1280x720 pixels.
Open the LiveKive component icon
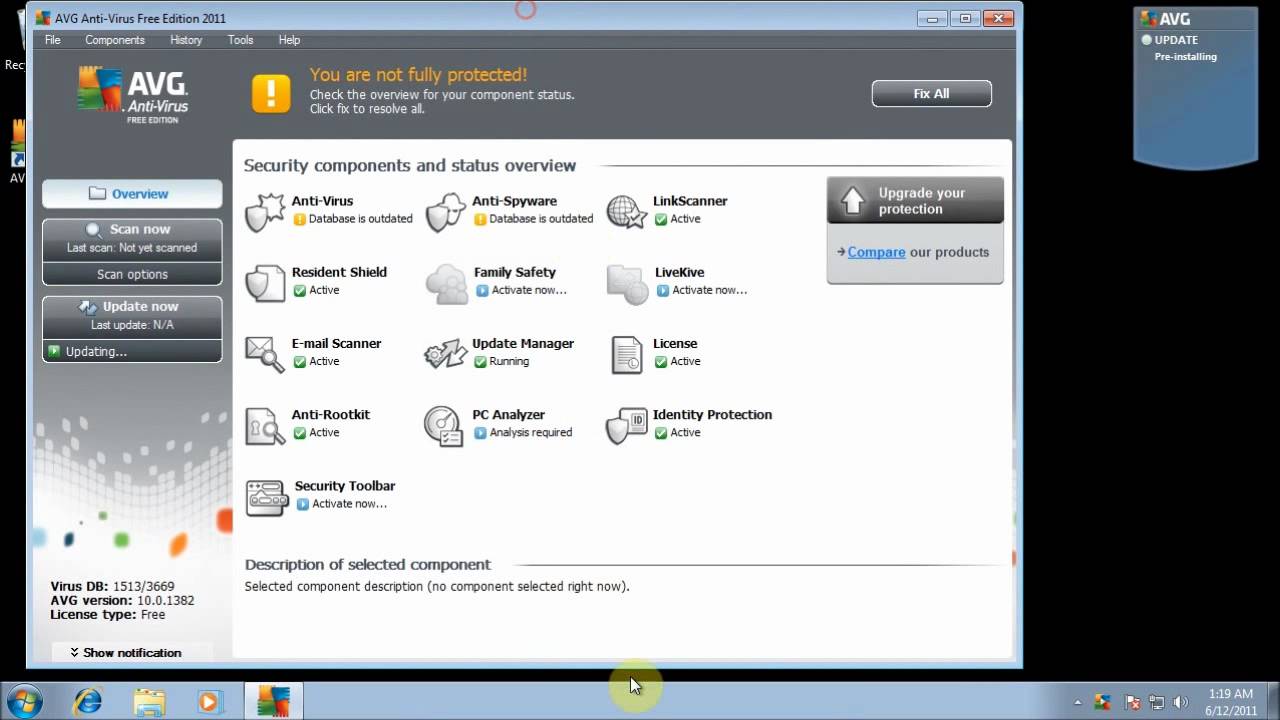(627, 284)
